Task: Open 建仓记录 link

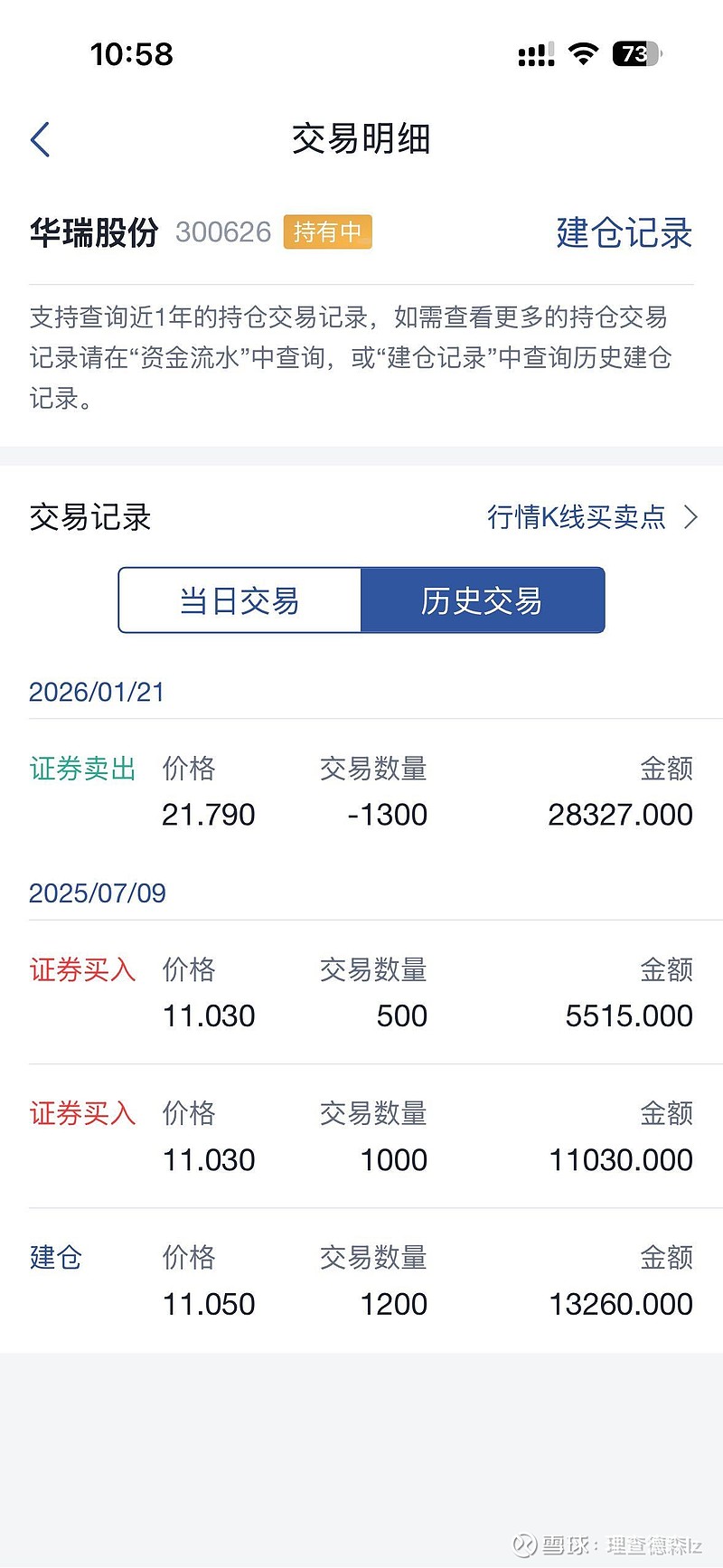Action: pyautogui.click(x=624, y=232)
